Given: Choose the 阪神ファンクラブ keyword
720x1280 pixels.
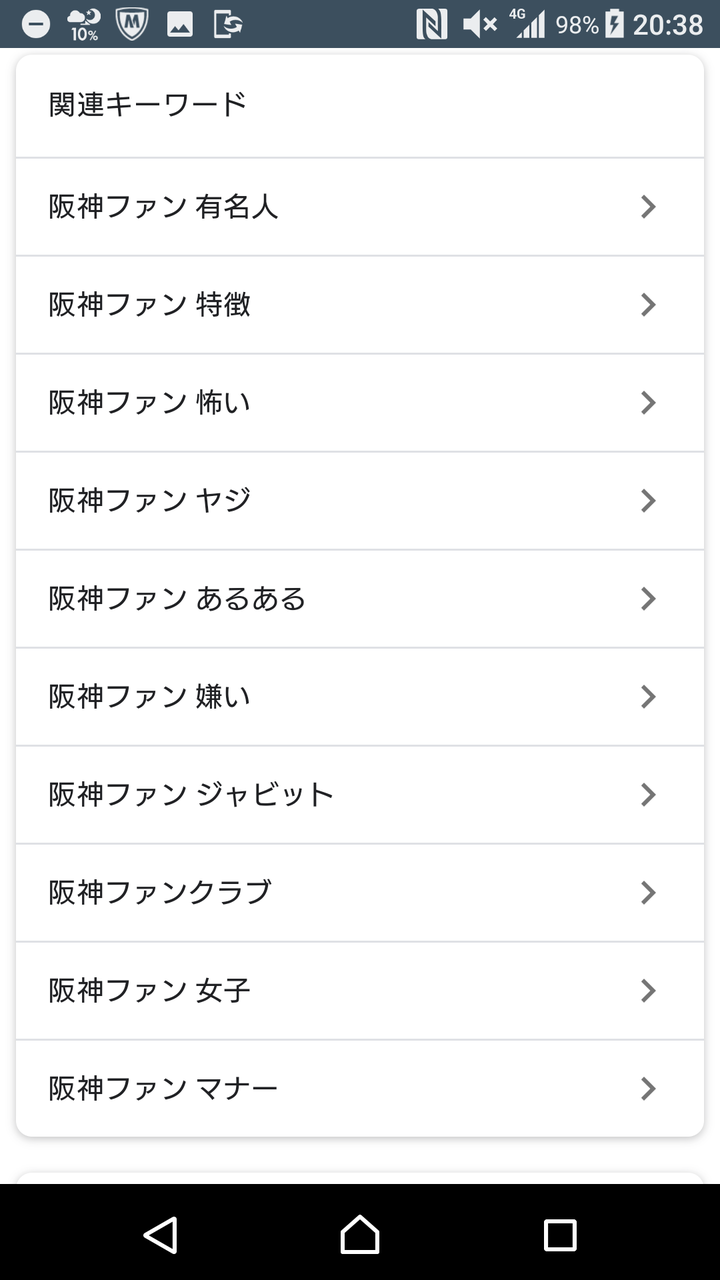Looking at the screenshot, I should [x=160, y=893].
